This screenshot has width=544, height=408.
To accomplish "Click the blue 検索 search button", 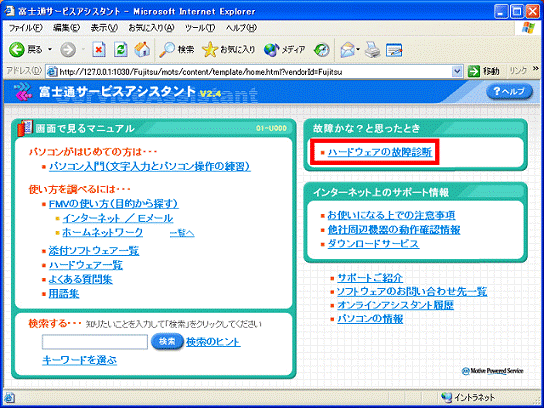I will click(x=167, y=342).
